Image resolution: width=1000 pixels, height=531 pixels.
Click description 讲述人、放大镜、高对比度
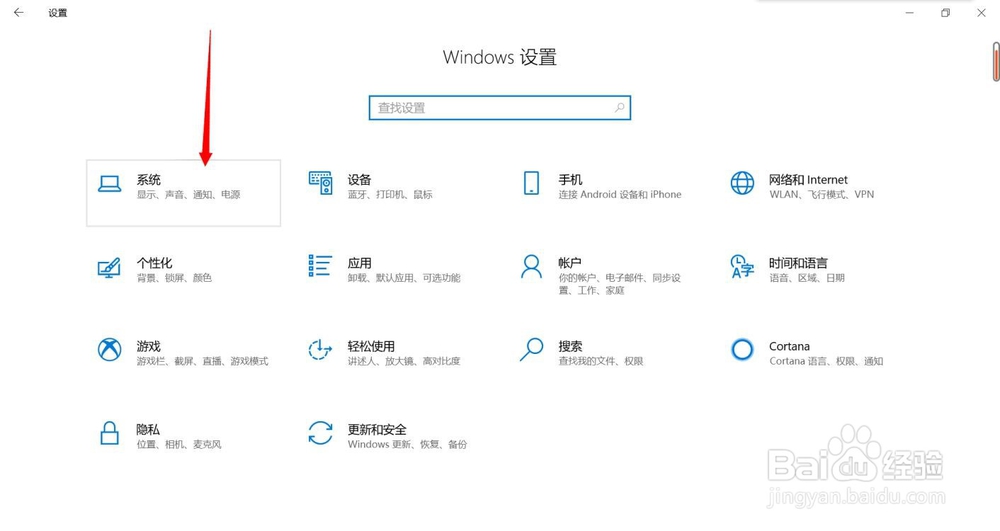tap(404, 361)
